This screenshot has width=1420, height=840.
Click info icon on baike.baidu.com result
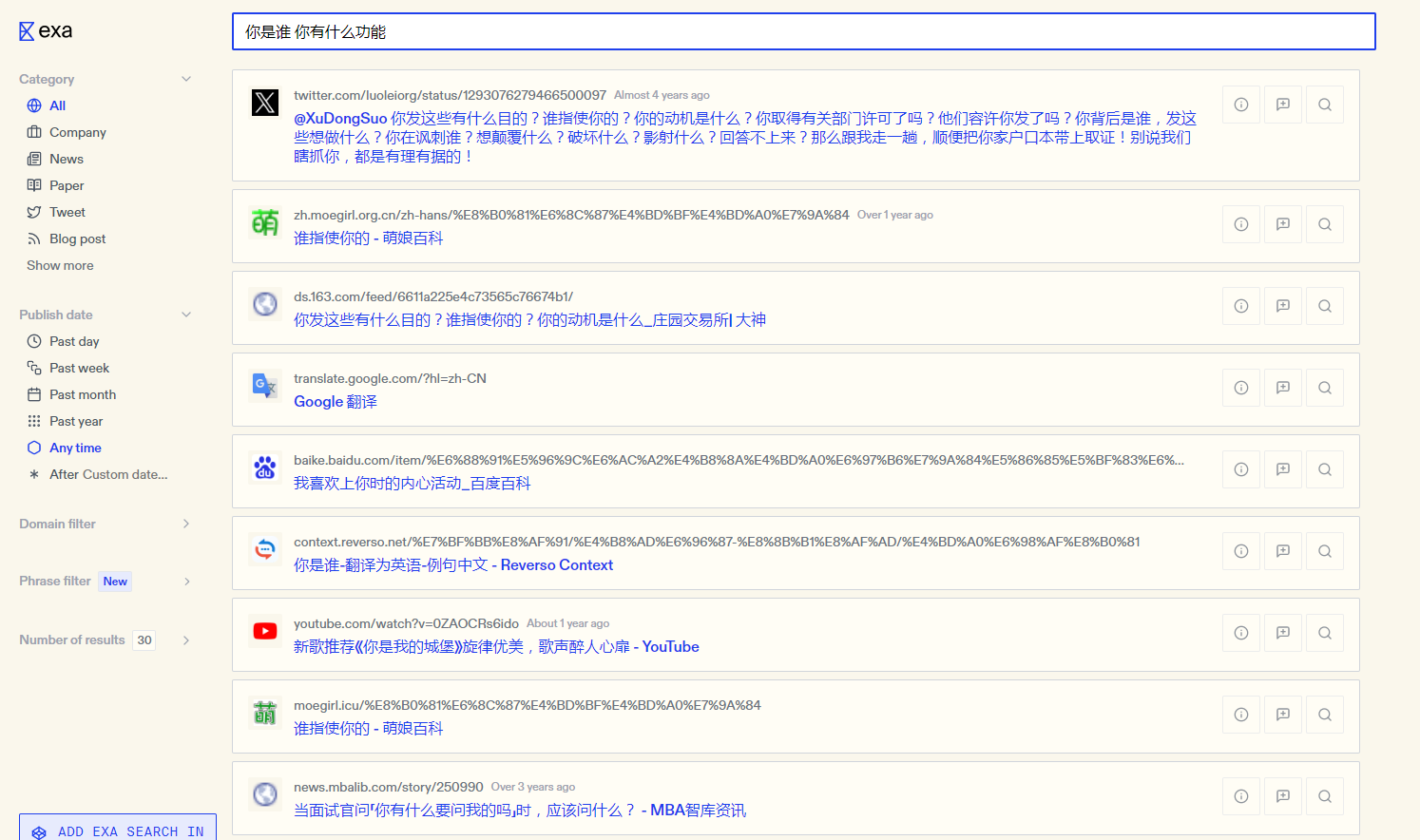[x=1241, y=469]
